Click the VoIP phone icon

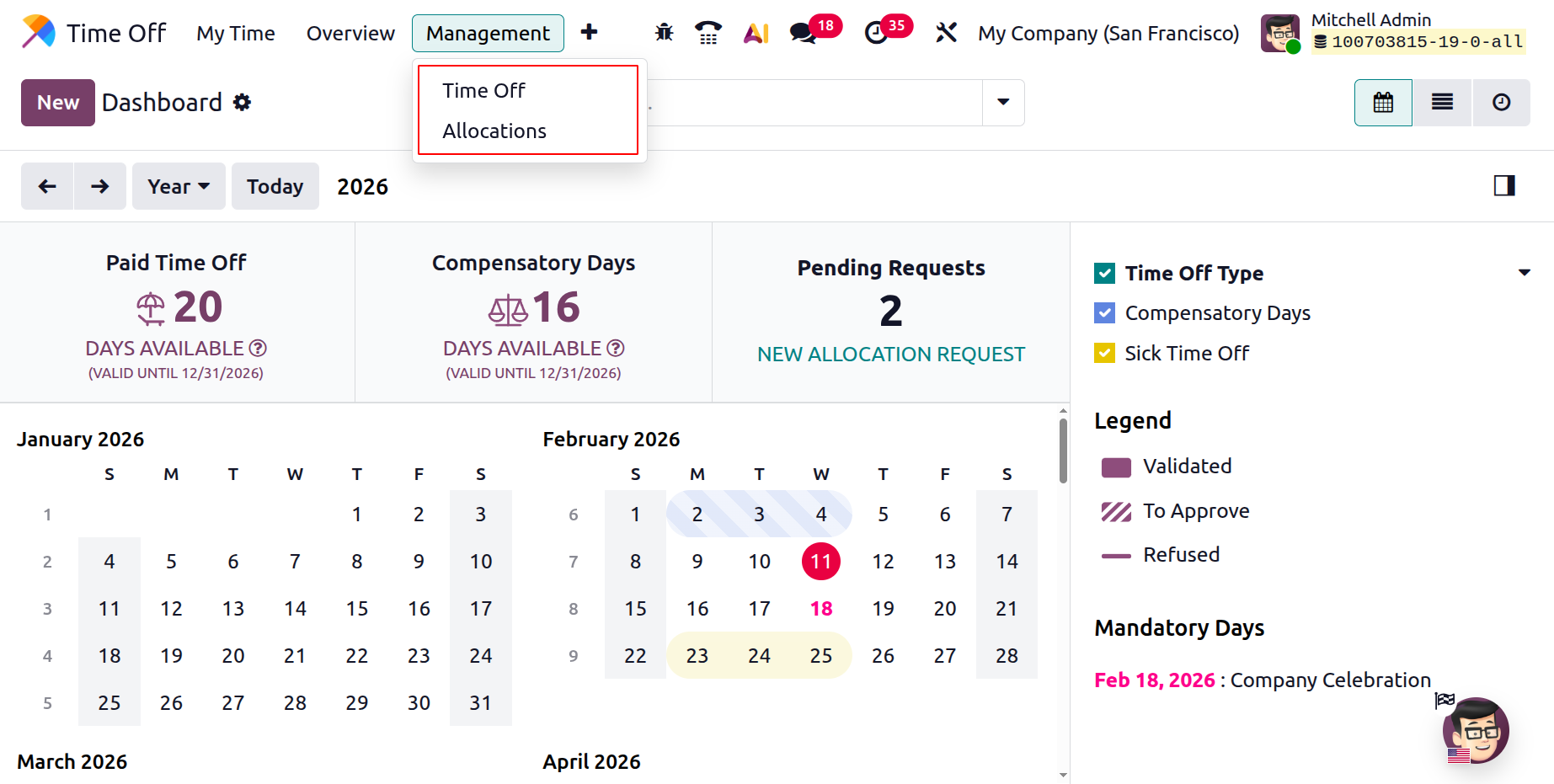pos(708,33)
